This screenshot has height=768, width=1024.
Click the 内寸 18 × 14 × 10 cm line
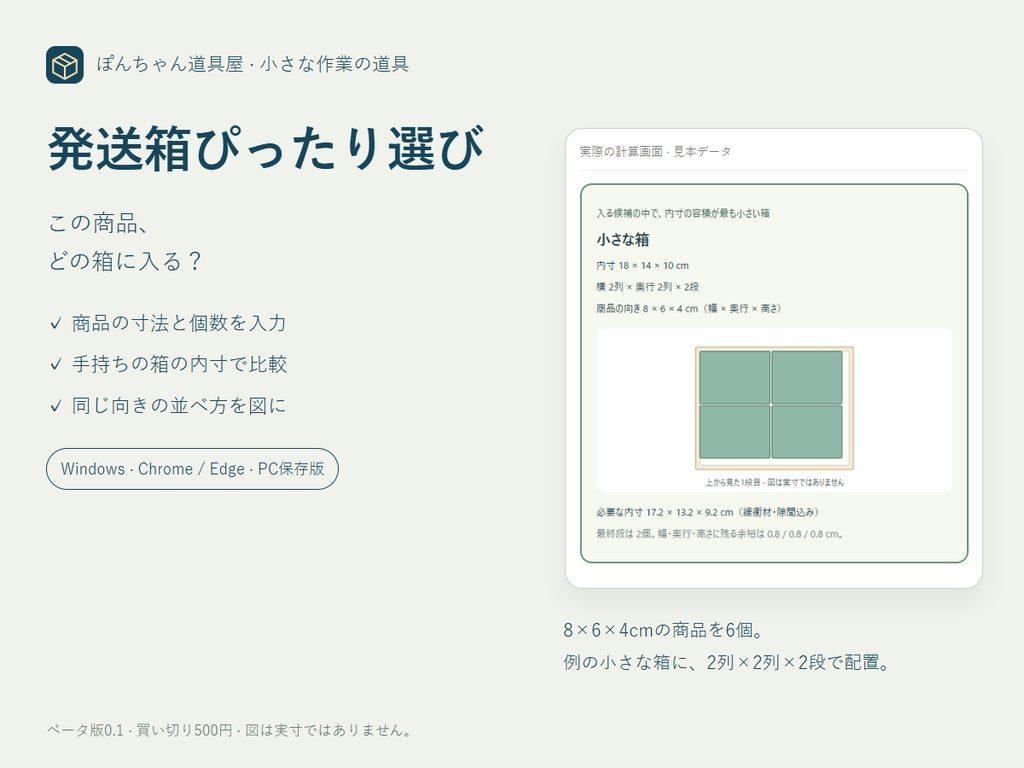coord(642,265)
